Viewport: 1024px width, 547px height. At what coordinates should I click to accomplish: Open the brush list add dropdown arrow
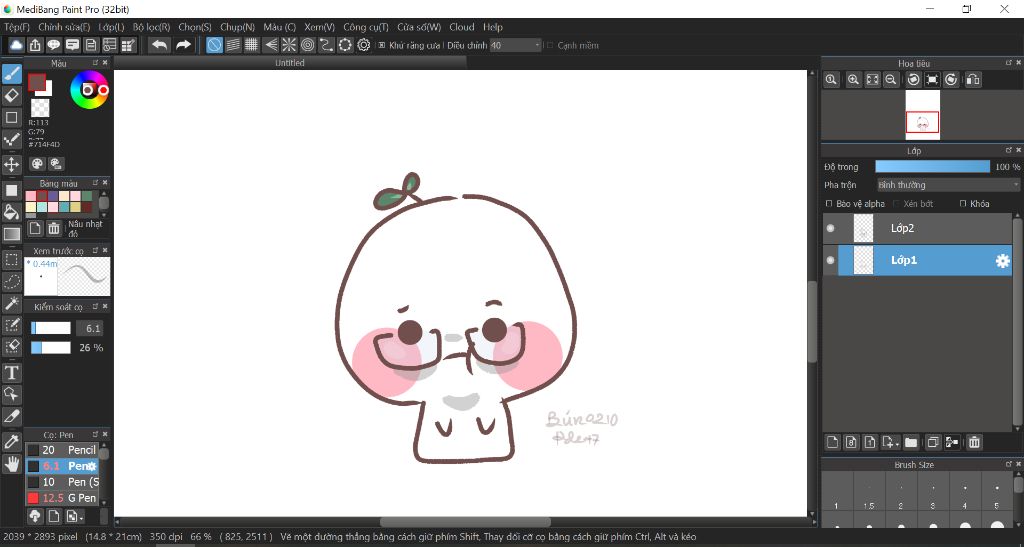(81, 517)
